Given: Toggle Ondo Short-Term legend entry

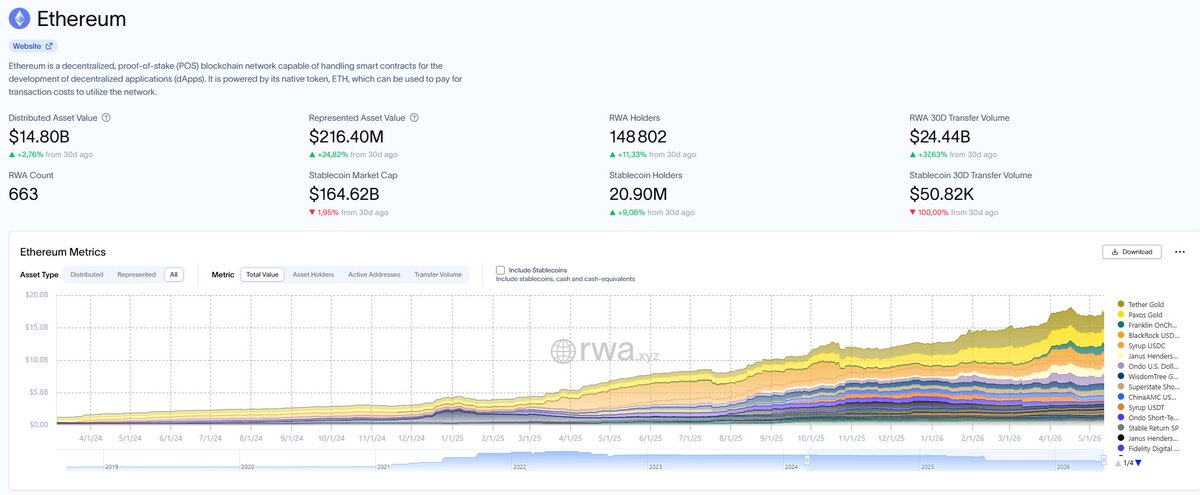Looking at the screenshot, I should click(x=1149, y=417).
